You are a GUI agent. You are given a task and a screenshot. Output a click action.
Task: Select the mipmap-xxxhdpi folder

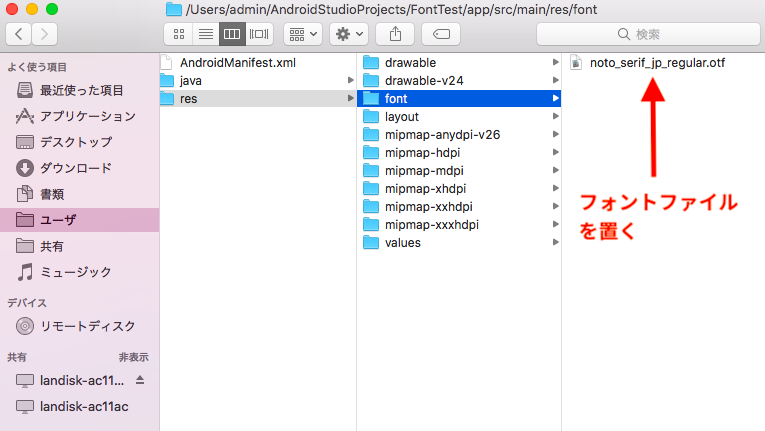[459, 225]
